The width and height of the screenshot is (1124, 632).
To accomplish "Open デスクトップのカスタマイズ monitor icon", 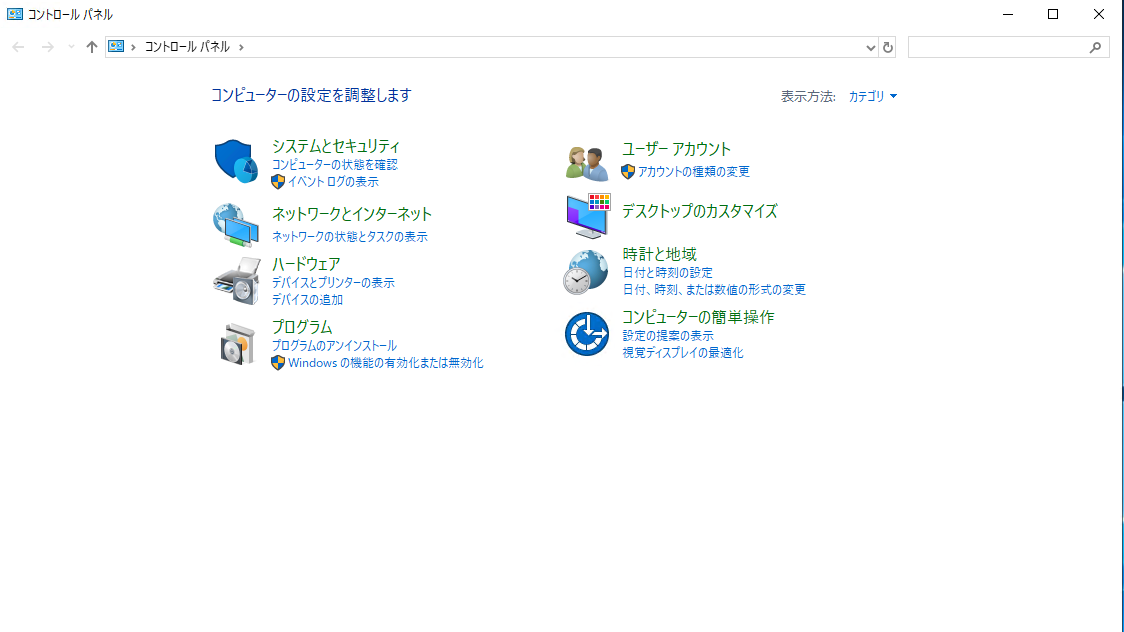I will [586, 214].
